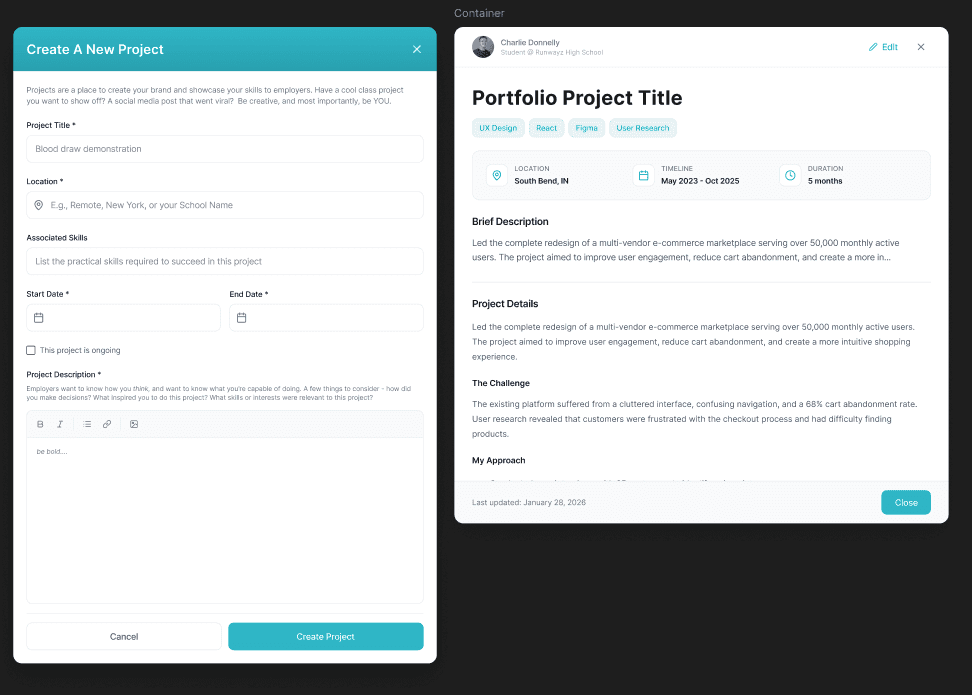972x695 pixels.
Task: Click the Bold formatting icon
Action: 40,424
